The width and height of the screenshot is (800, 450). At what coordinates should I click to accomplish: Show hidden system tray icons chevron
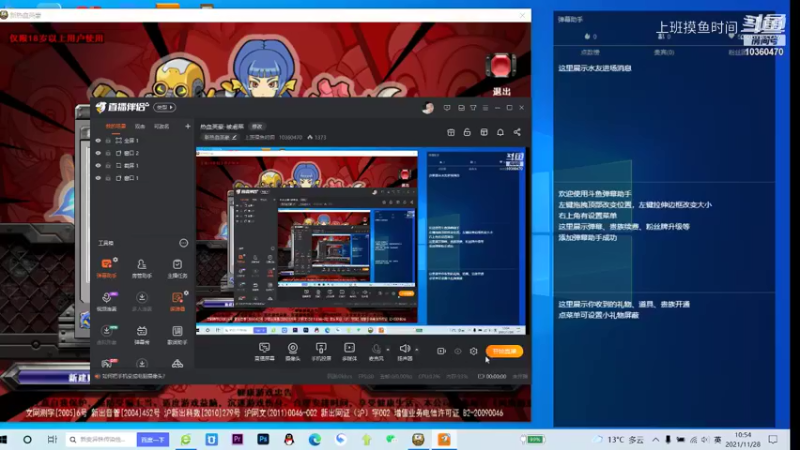(656, 439)
